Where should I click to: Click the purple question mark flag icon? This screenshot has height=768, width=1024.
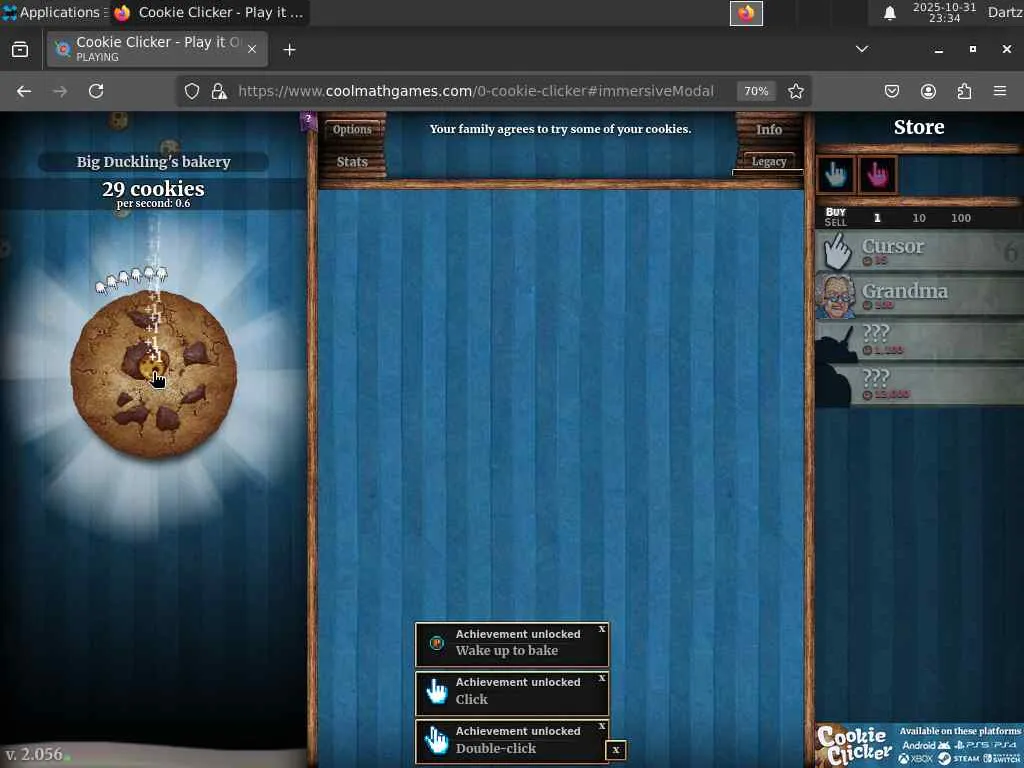[x=308, y=121]
